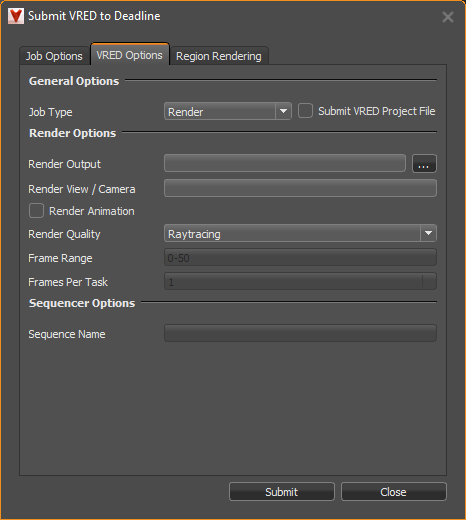Expand the Render Quality dropdown
Viewport: 466px width, 520px height.
click(x=300, y=233)
